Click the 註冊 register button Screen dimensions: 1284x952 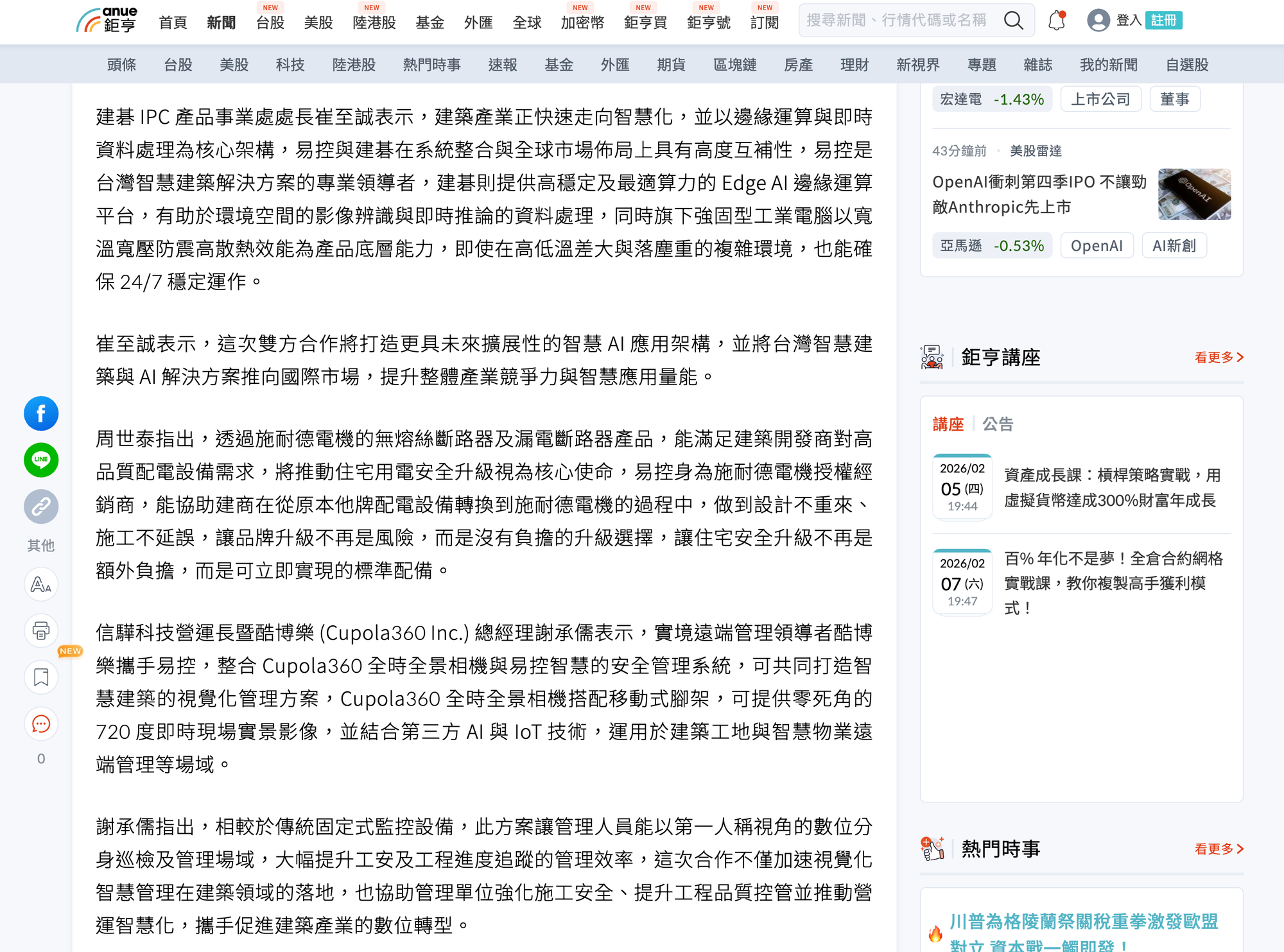pos(1163,21)
